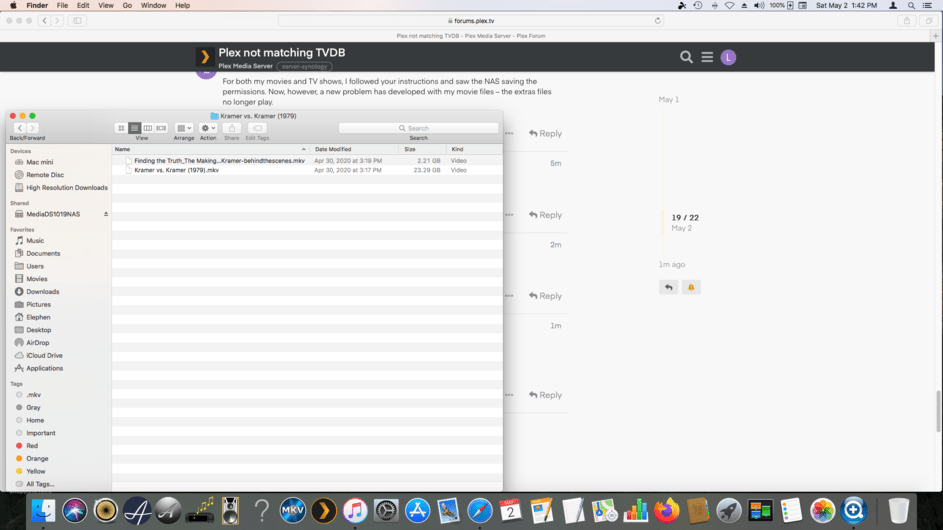Screen dimensions: 943x530
Task: Open the Go menu
Action: point(127,5)
